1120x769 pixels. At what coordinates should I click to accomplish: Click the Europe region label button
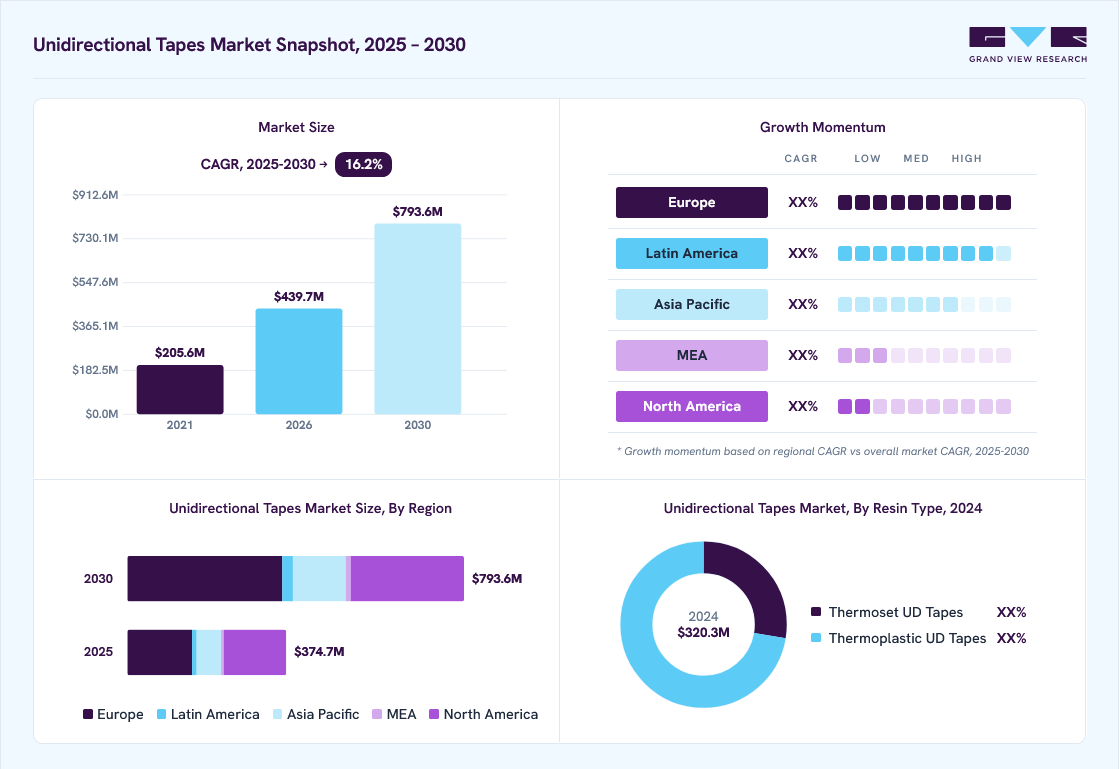tap(691, 203)
